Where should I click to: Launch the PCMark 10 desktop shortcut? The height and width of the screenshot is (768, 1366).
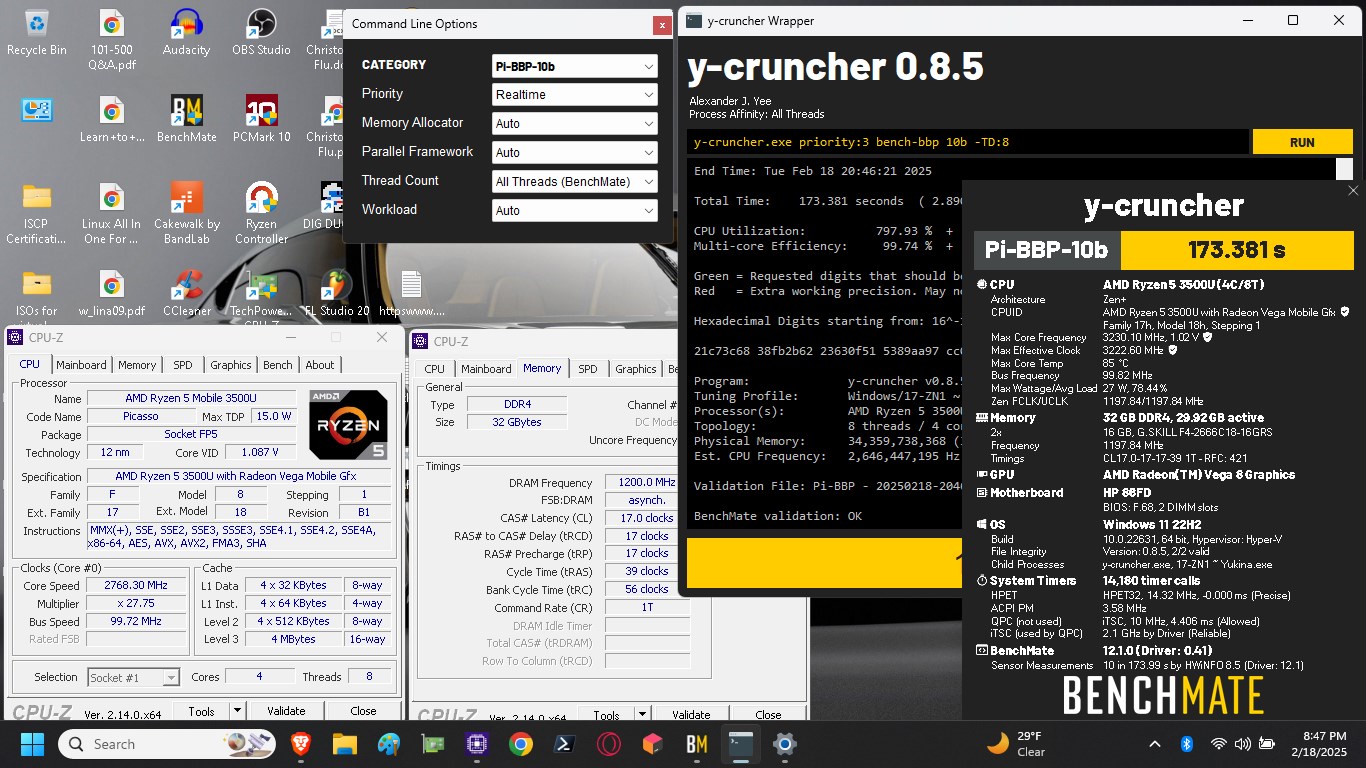(x=261, y=120)
